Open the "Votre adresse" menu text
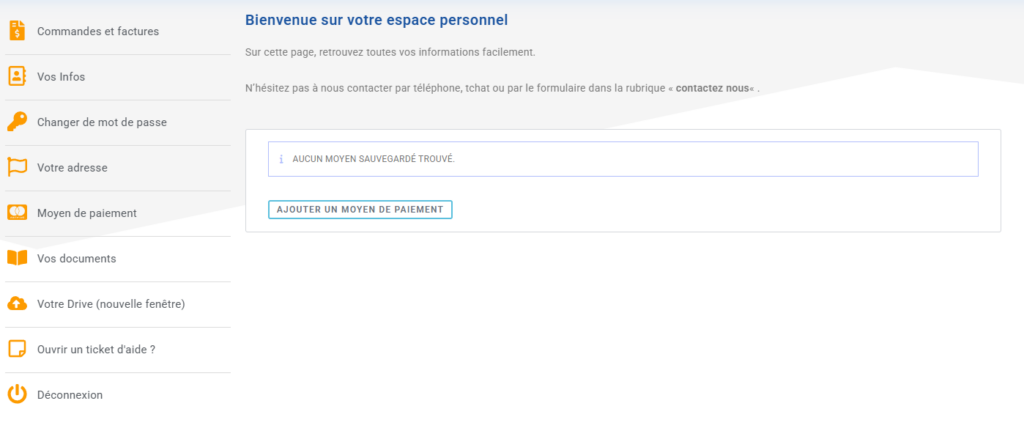 (72, 168)
